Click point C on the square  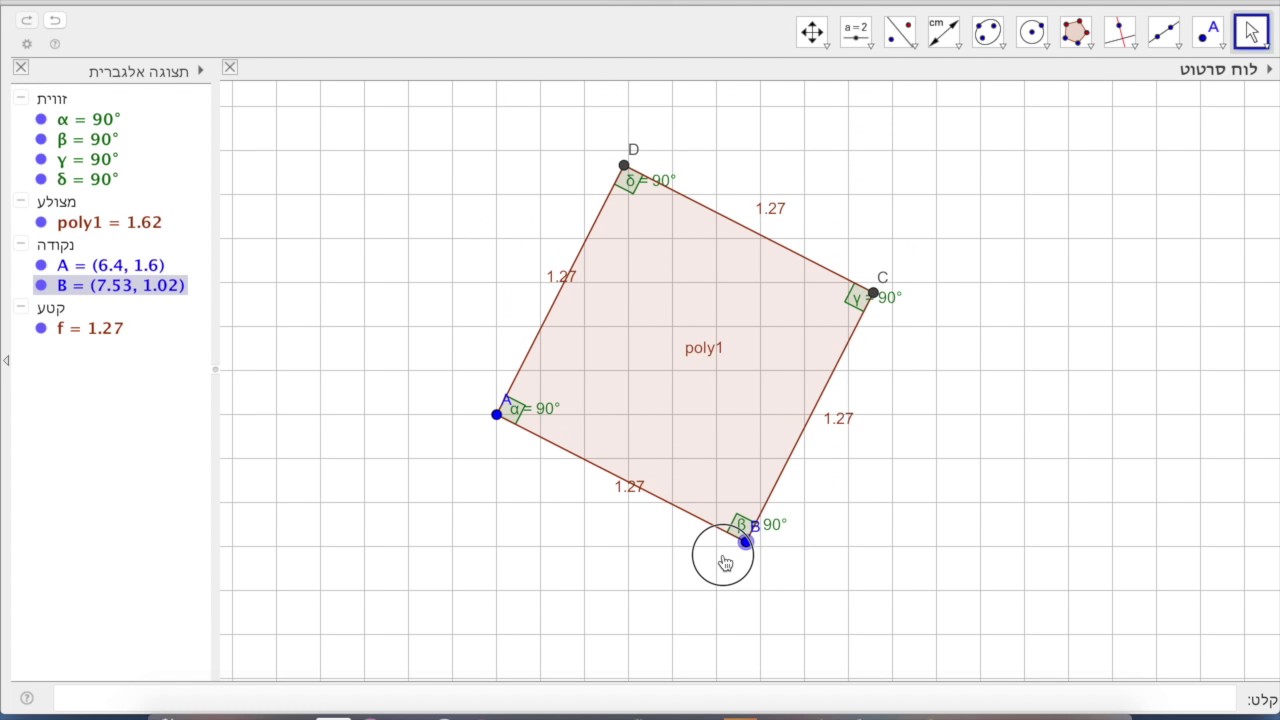(873, 293)
